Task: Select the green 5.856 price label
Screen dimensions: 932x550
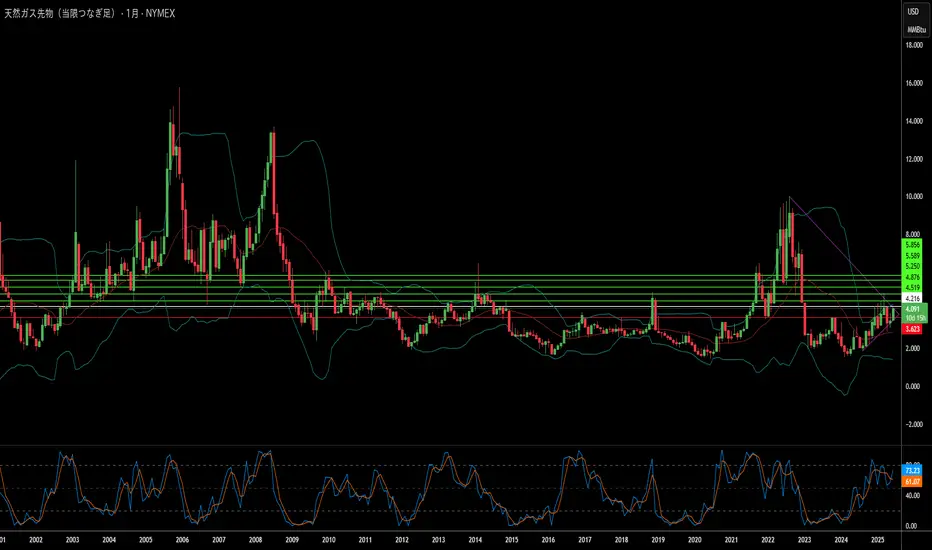Action: pyautogui.click(x=912, y=244)
